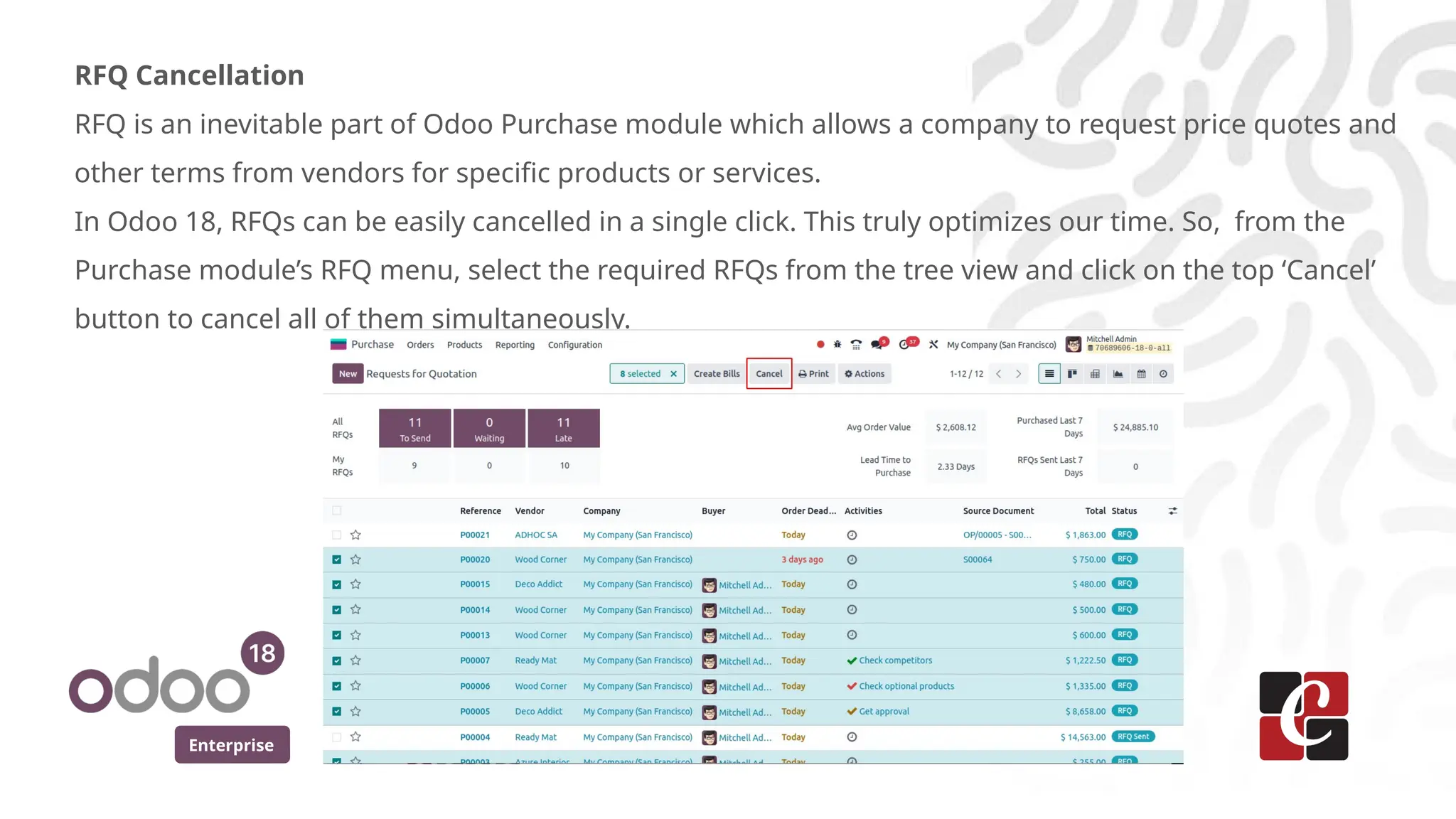Open RFQ reference P00006
The height and width of the screenshot is (819, 1456).
click(475, 687)
